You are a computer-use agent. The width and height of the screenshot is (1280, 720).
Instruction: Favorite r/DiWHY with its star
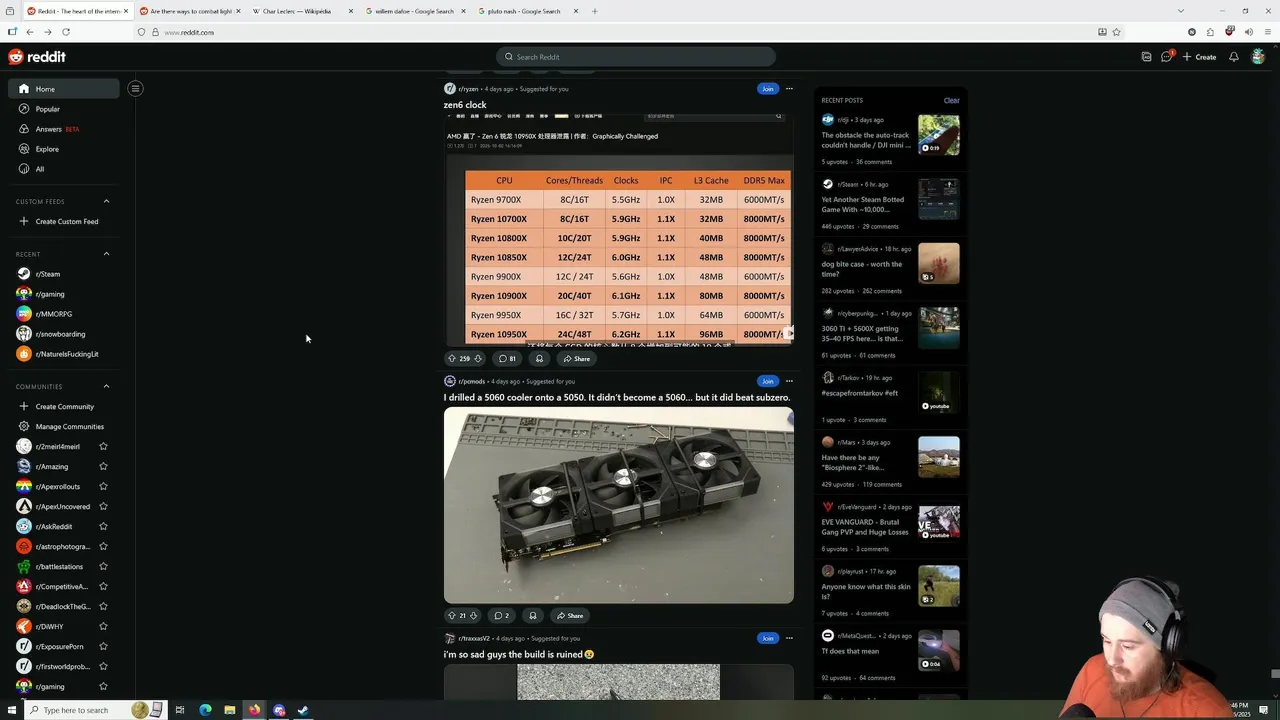coord(103,626)
